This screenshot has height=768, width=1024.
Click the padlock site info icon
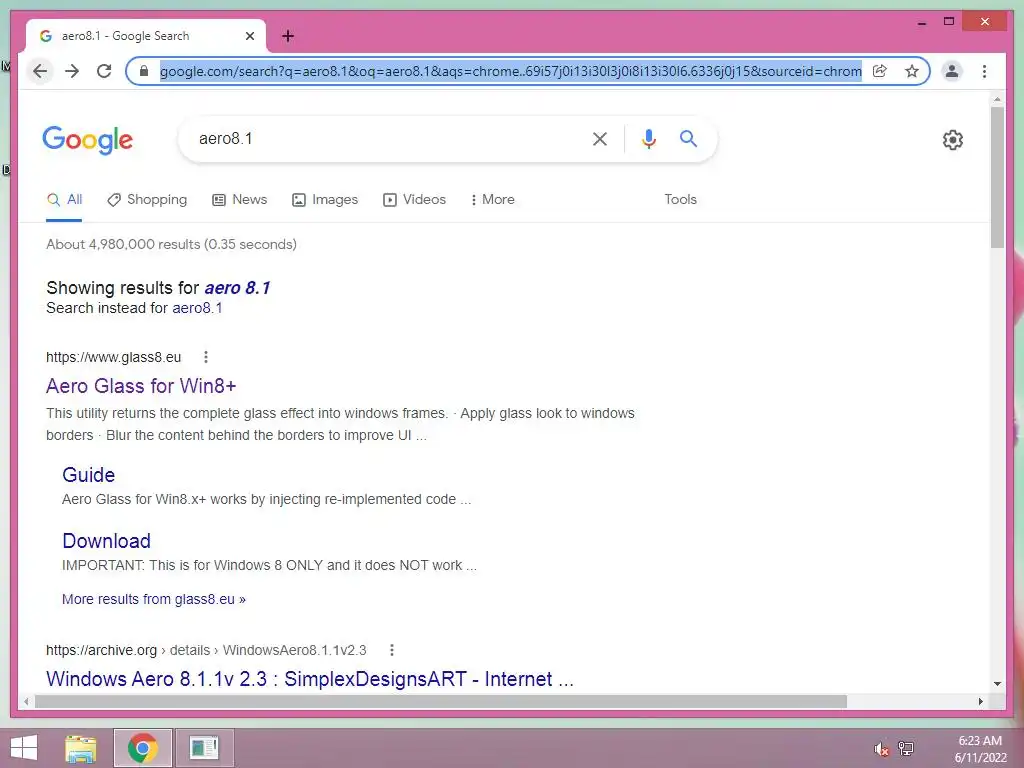tap(144, 71)
